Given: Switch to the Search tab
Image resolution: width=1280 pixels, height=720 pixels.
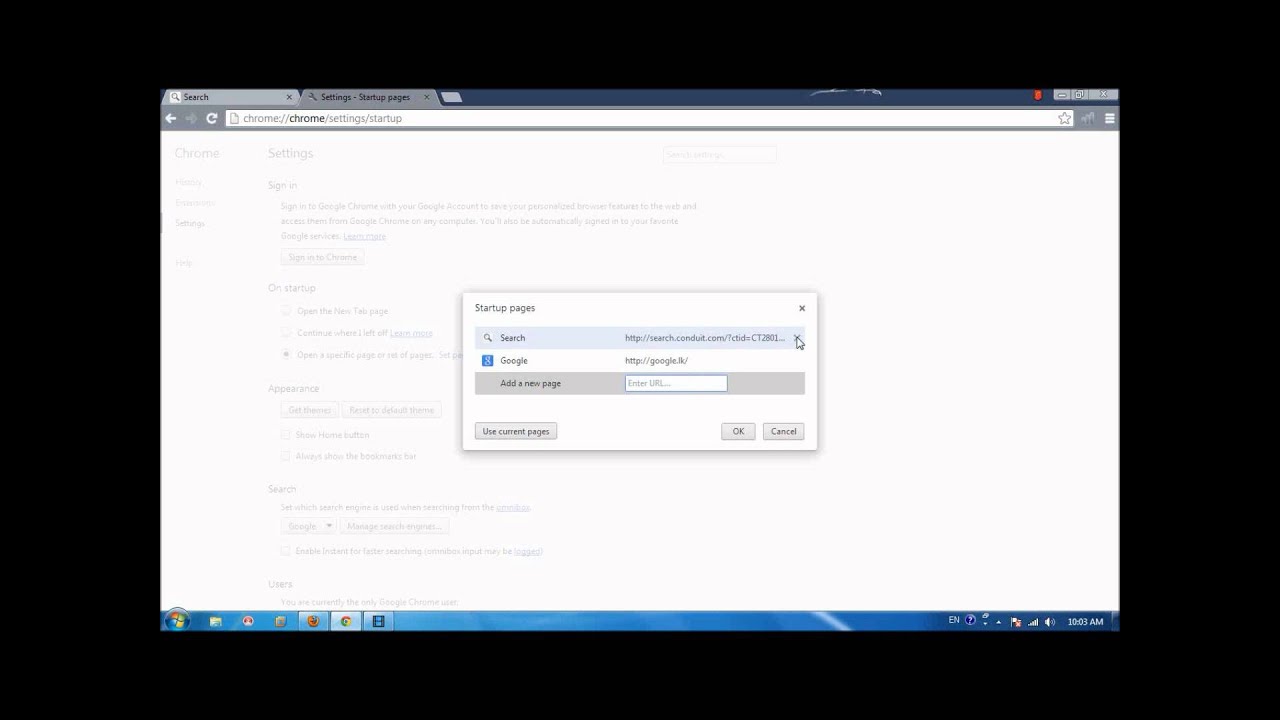Looking at the screenshot, I should (x=229, y=97).
